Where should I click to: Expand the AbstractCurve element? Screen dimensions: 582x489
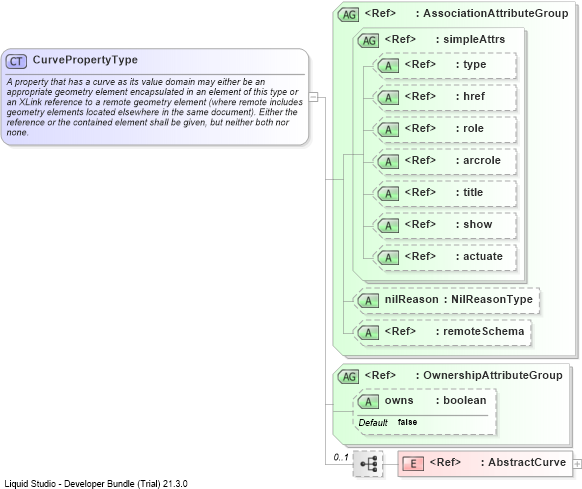tap(577, 464)
